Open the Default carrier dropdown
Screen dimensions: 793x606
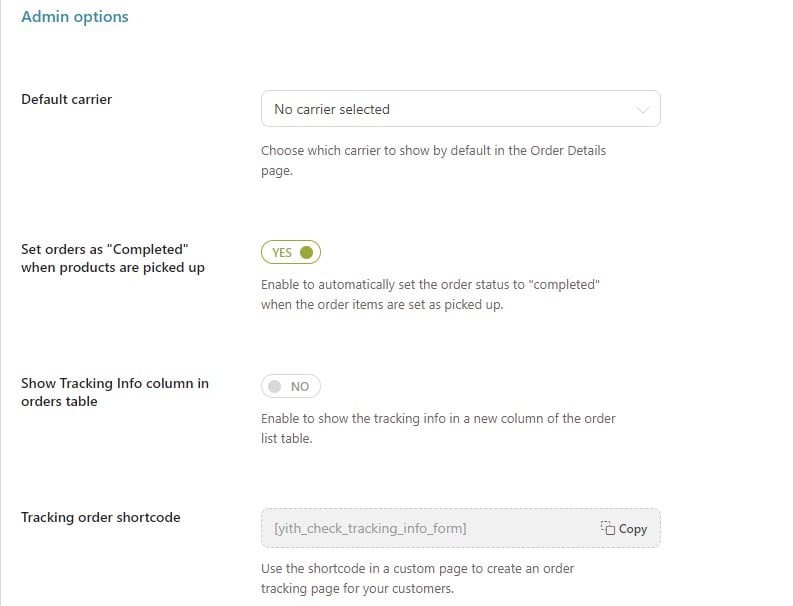pos(460,109)
